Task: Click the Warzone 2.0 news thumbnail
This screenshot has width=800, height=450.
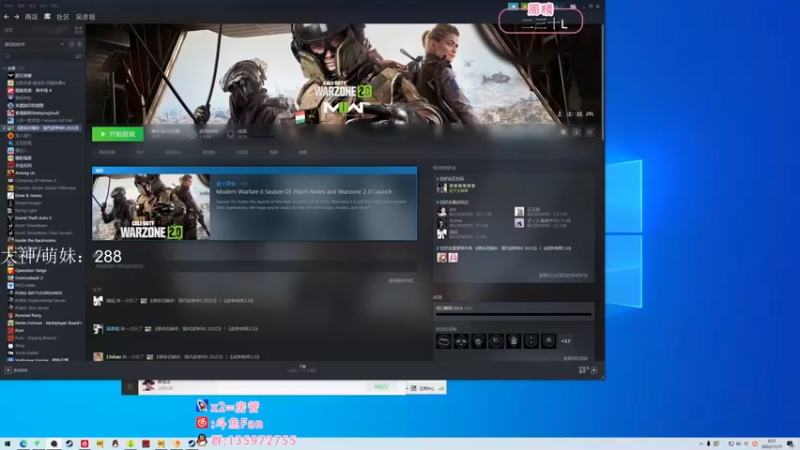Action: coord(151,207)
